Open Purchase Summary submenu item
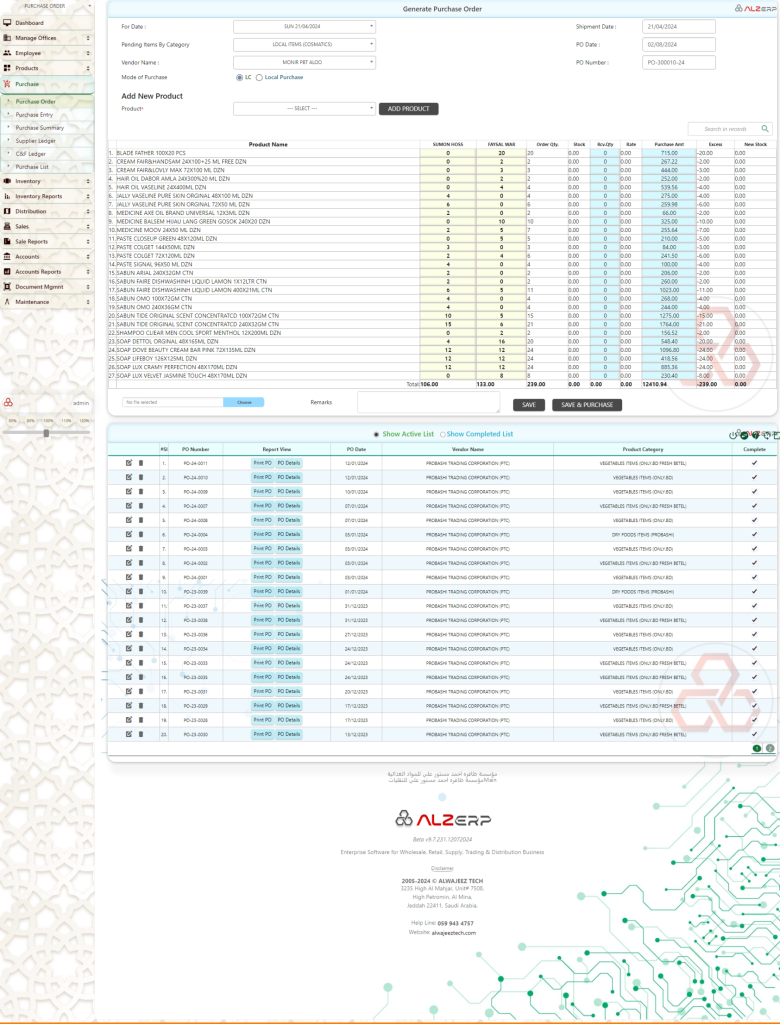This screenshot has width=780, height=1024. click(48, 128)
